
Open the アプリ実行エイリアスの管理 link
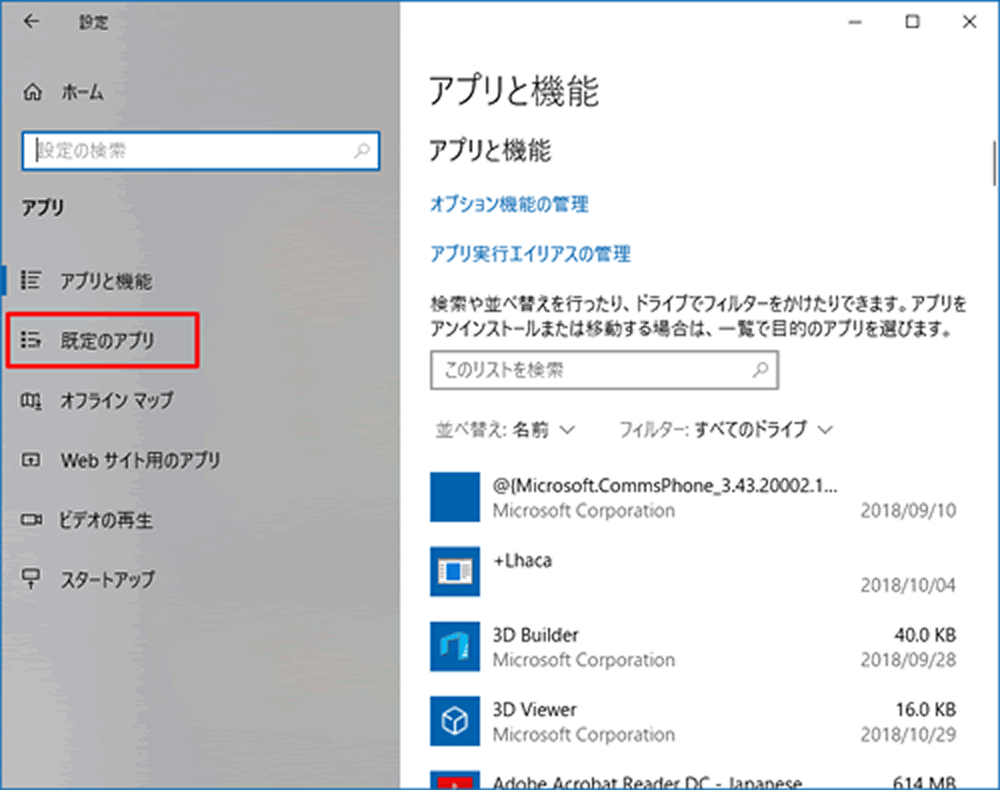click(x=530, y=254)
